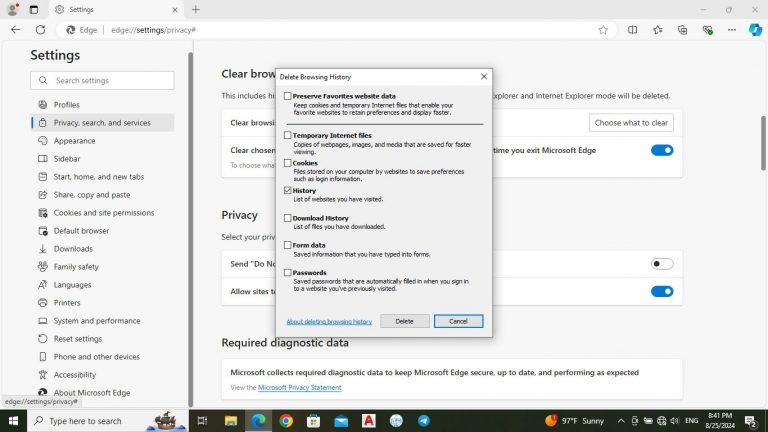This screenshot has width=768, height=432.
Task: Click Delete button in dialog
Action: [x=405, y=321]
